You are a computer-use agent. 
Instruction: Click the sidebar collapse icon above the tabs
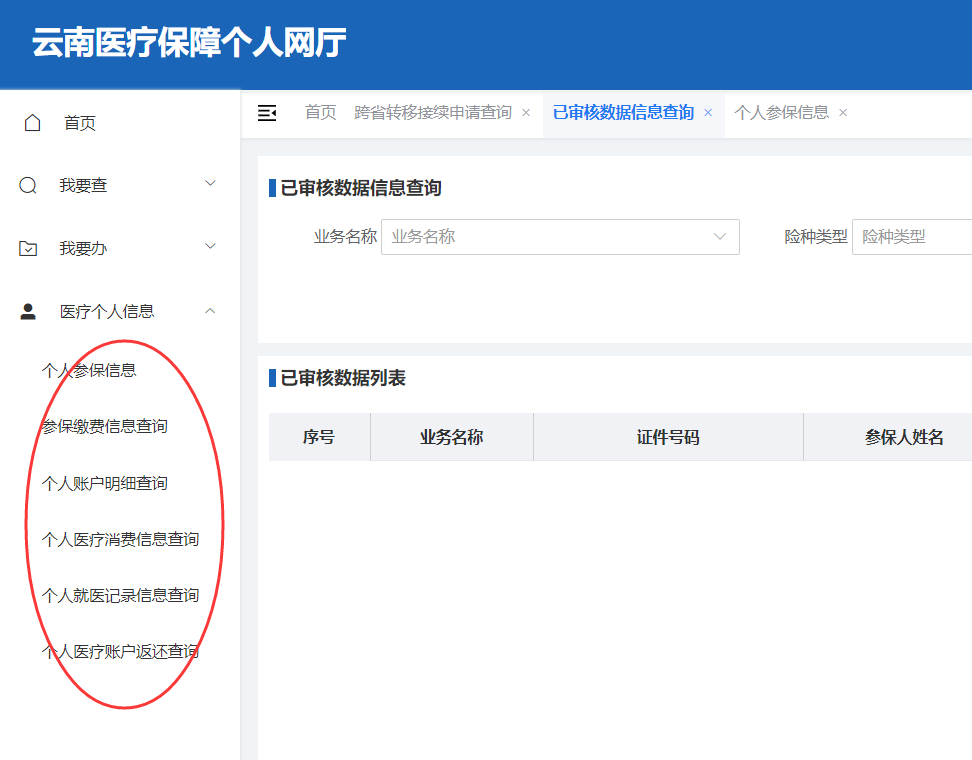267,113
